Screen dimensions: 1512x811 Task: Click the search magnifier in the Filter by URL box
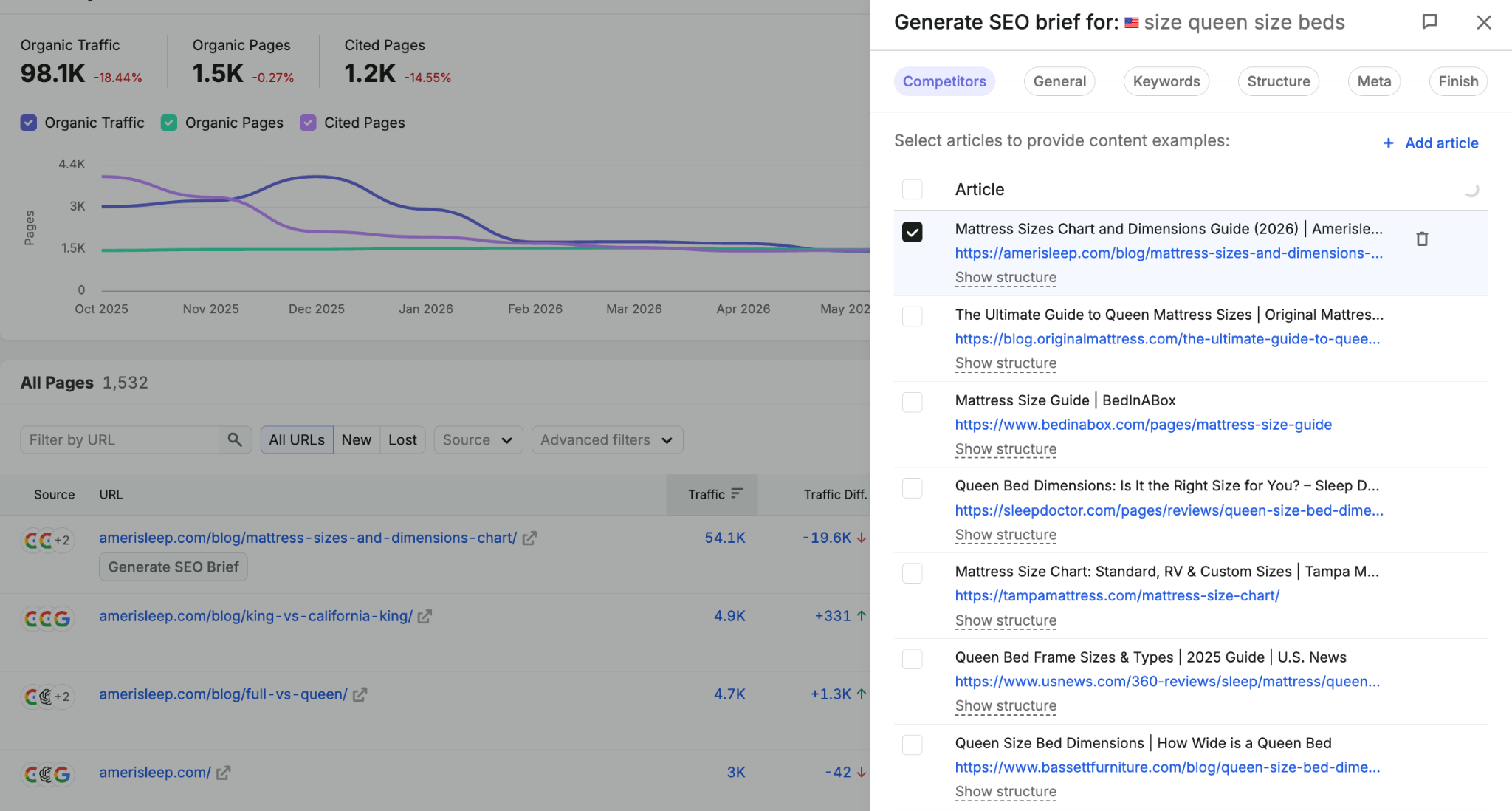[x=235, y=439]
